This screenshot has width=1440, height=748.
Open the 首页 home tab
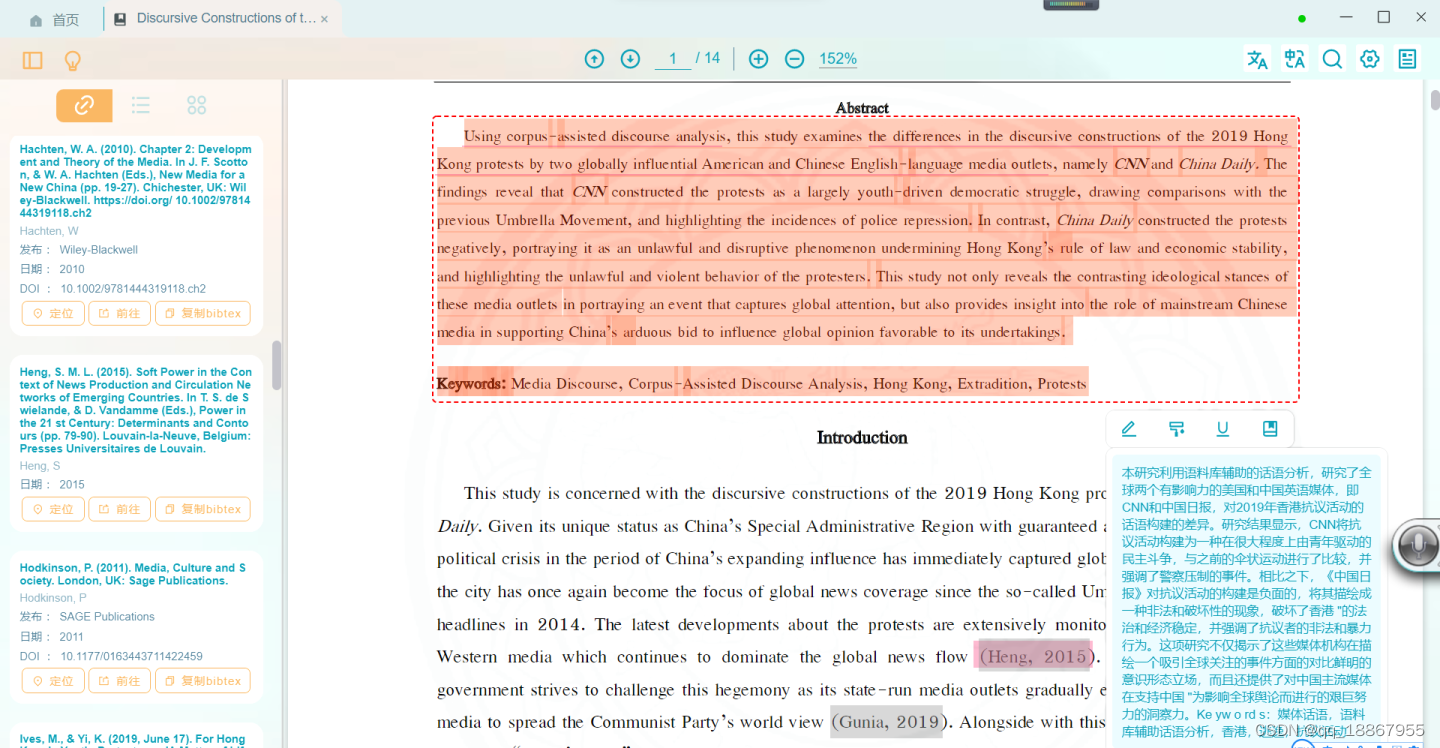[x=54, y=19]
